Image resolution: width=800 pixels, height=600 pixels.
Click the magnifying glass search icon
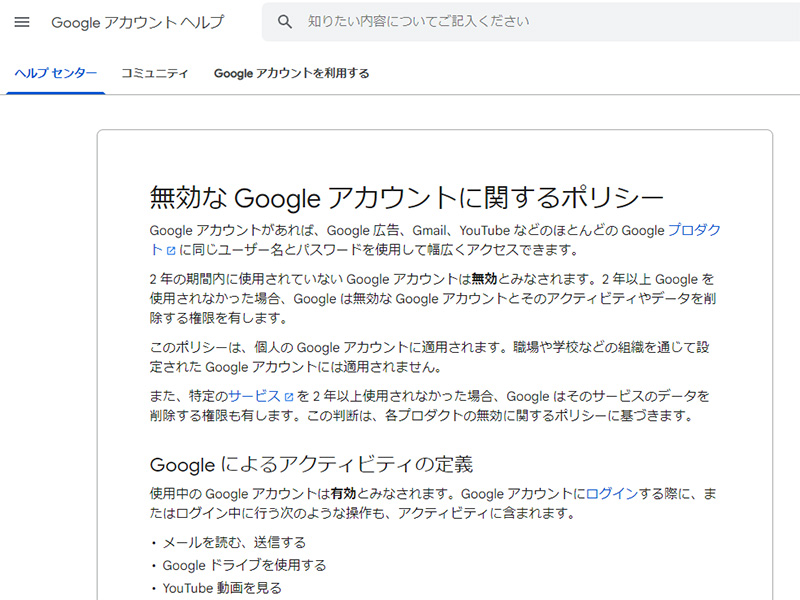coord(285,22)
